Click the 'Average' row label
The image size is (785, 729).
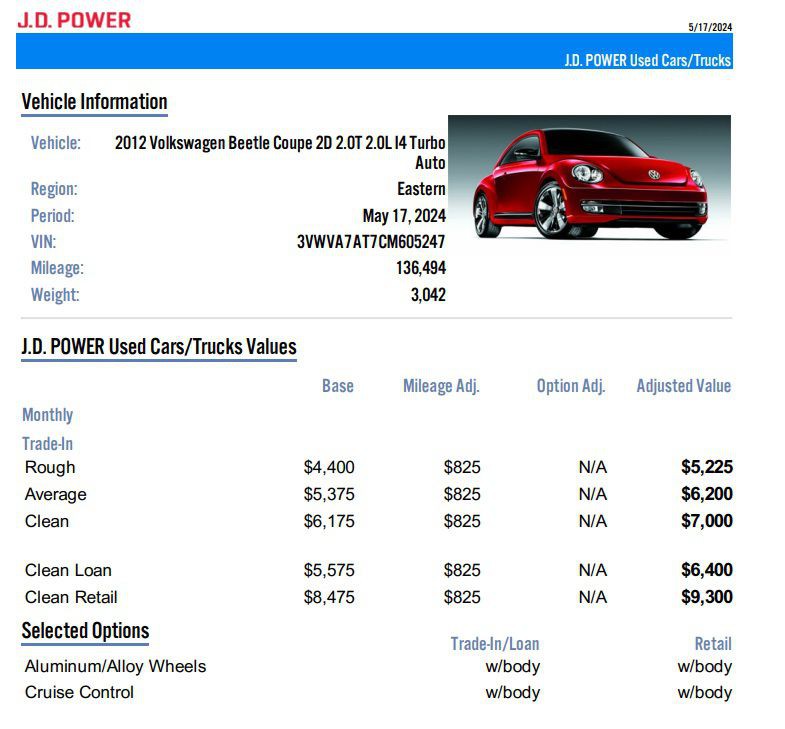(x=56, y=494)
